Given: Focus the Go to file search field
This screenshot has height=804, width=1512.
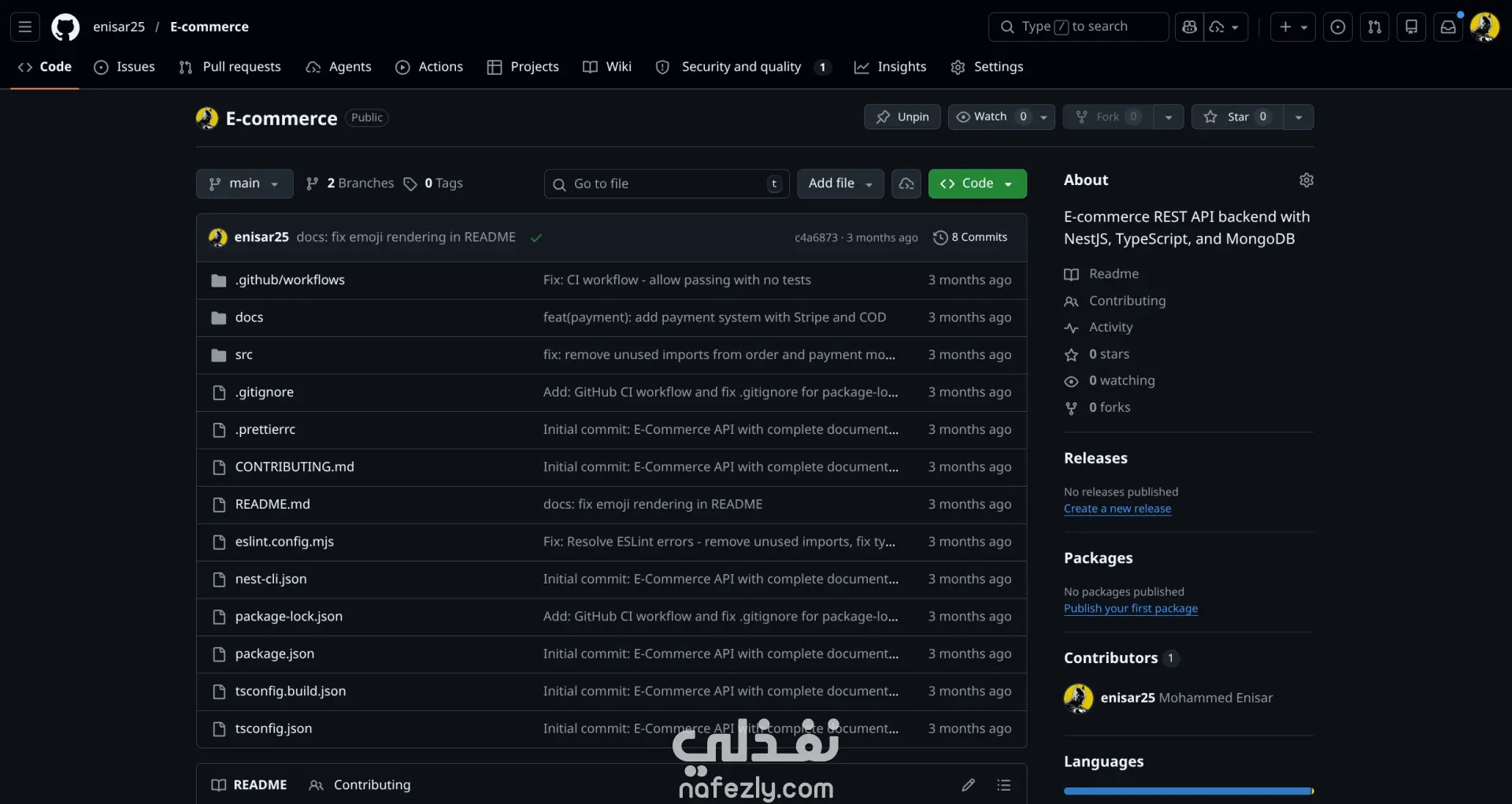Looking at the screenshot, I should 666,183.
